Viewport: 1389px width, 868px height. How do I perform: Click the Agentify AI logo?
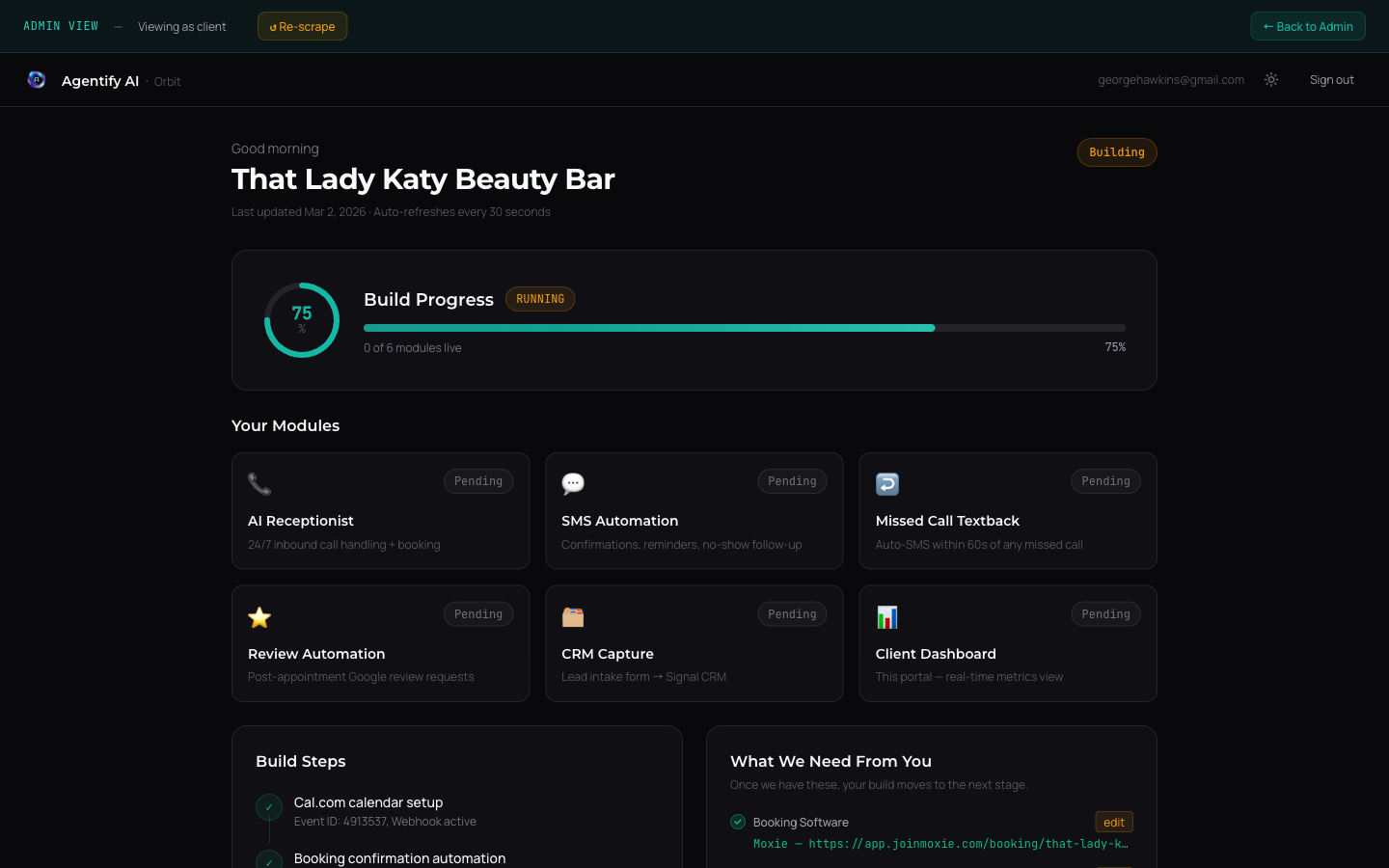37,79
